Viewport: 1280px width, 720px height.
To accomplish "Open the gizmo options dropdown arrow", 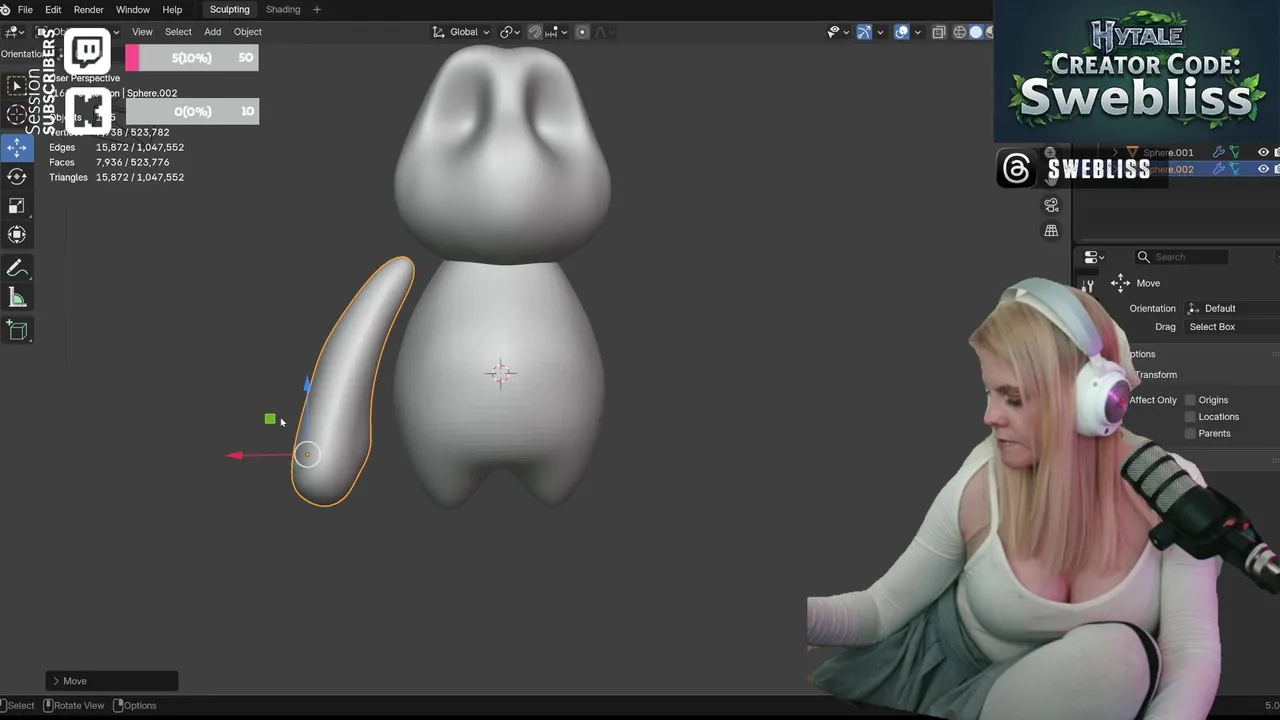I will (880, 32).
